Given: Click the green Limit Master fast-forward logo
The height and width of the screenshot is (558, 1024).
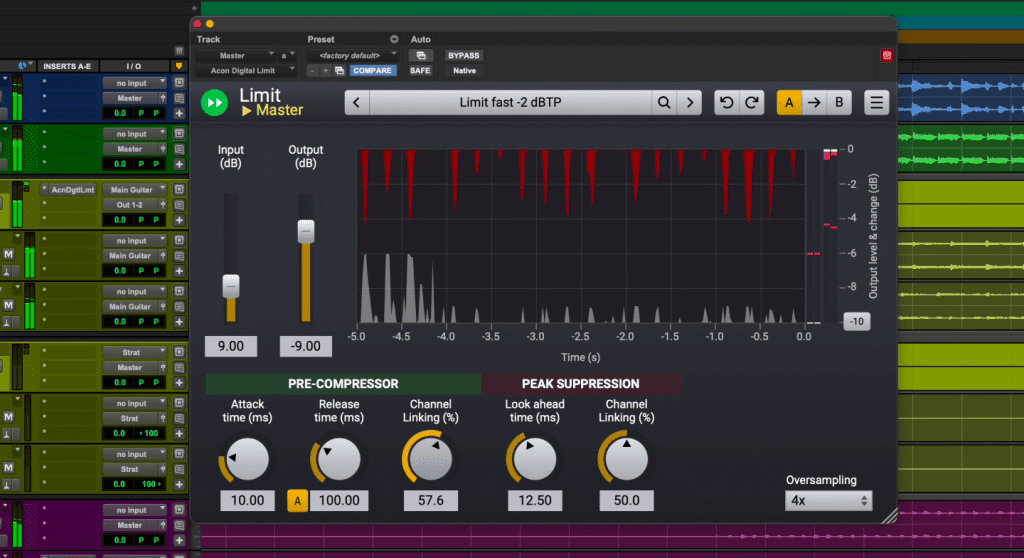Looking at the screenshot, I should 214,103.
